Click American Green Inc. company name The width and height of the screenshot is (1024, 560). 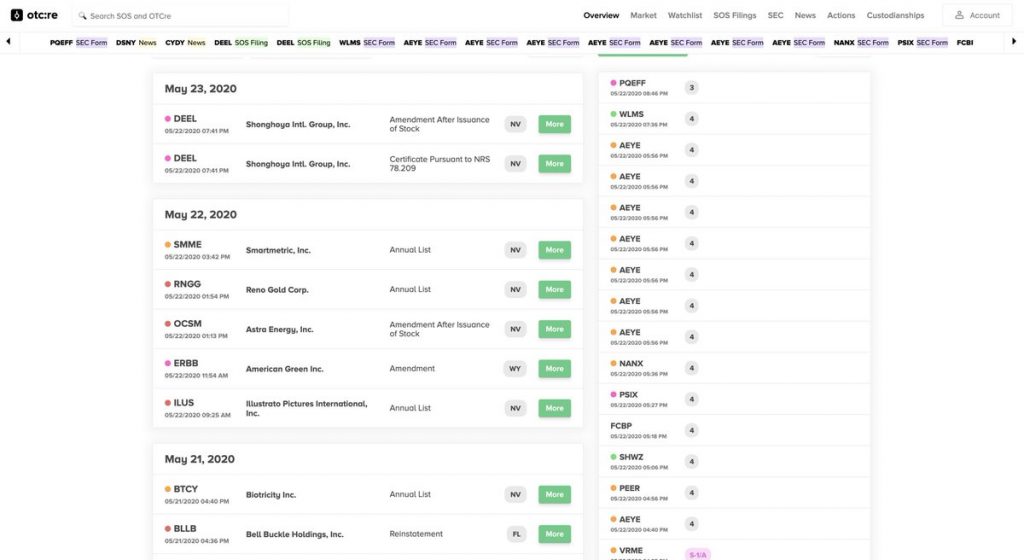point(285,369)
